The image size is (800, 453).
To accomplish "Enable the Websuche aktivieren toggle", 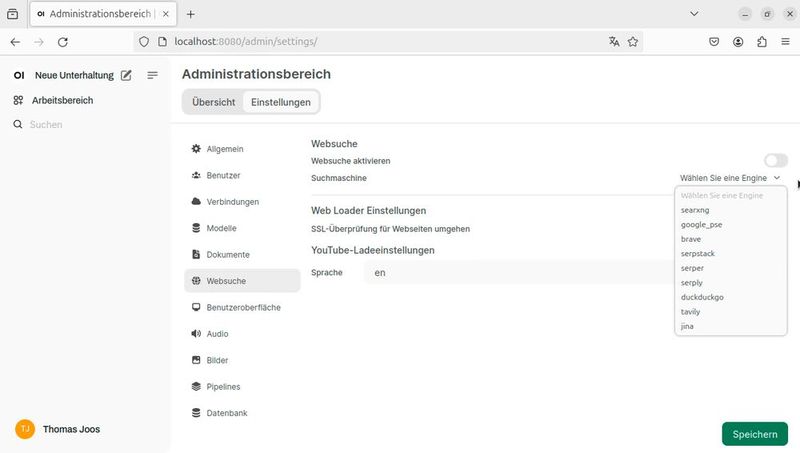I will [x=776, y=161].
